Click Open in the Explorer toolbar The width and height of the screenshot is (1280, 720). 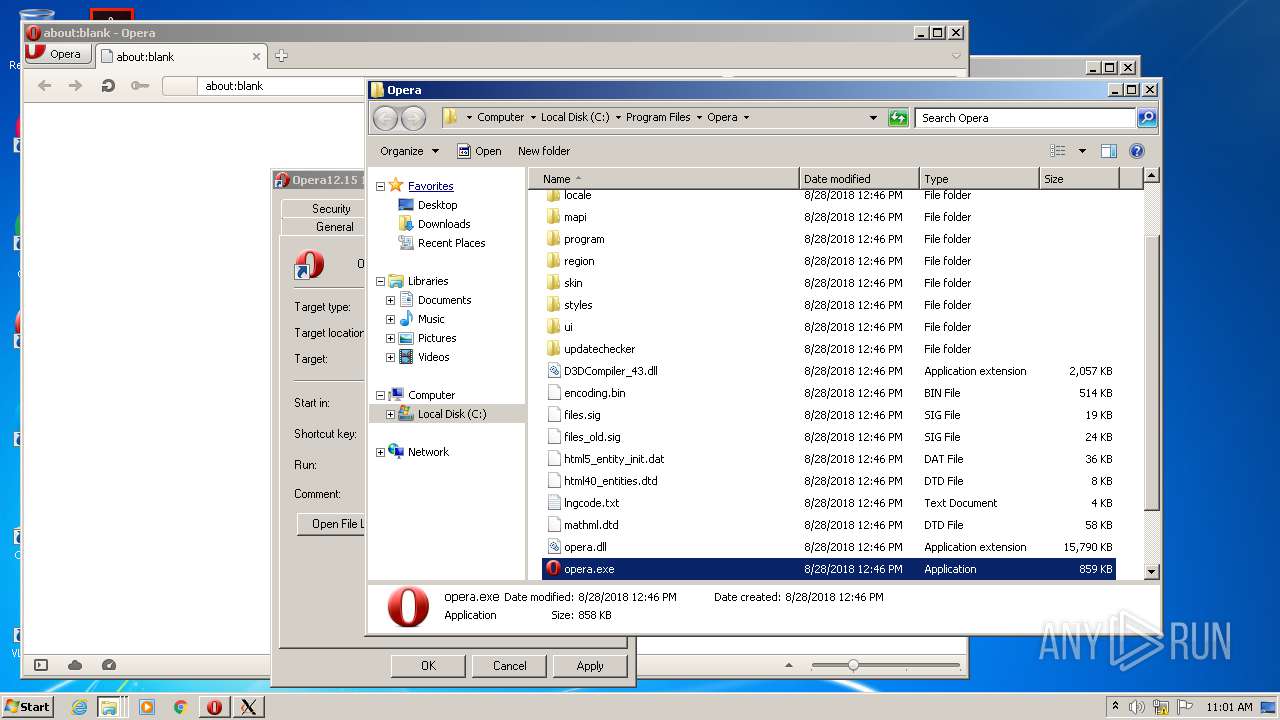click(x=479, y=151)
